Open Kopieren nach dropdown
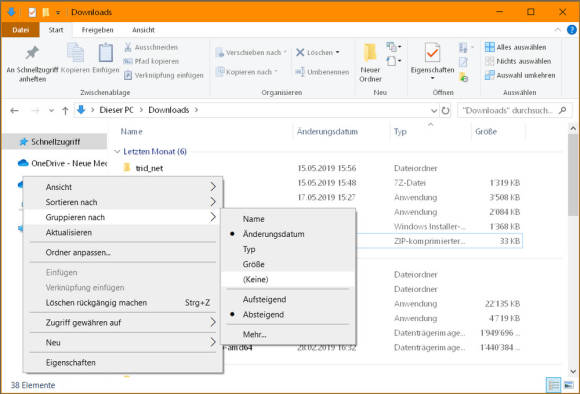580x394 pixels. tap(276, 72)
